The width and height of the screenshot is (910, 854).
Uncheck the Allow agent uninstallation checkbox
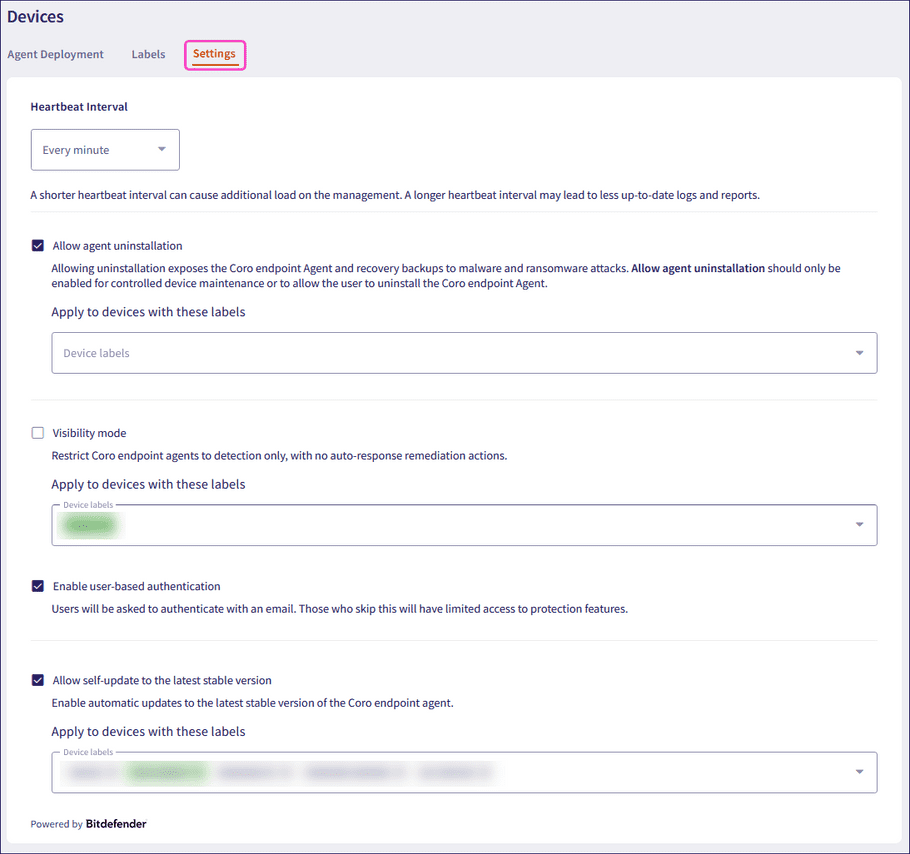(x=38, y=245)
